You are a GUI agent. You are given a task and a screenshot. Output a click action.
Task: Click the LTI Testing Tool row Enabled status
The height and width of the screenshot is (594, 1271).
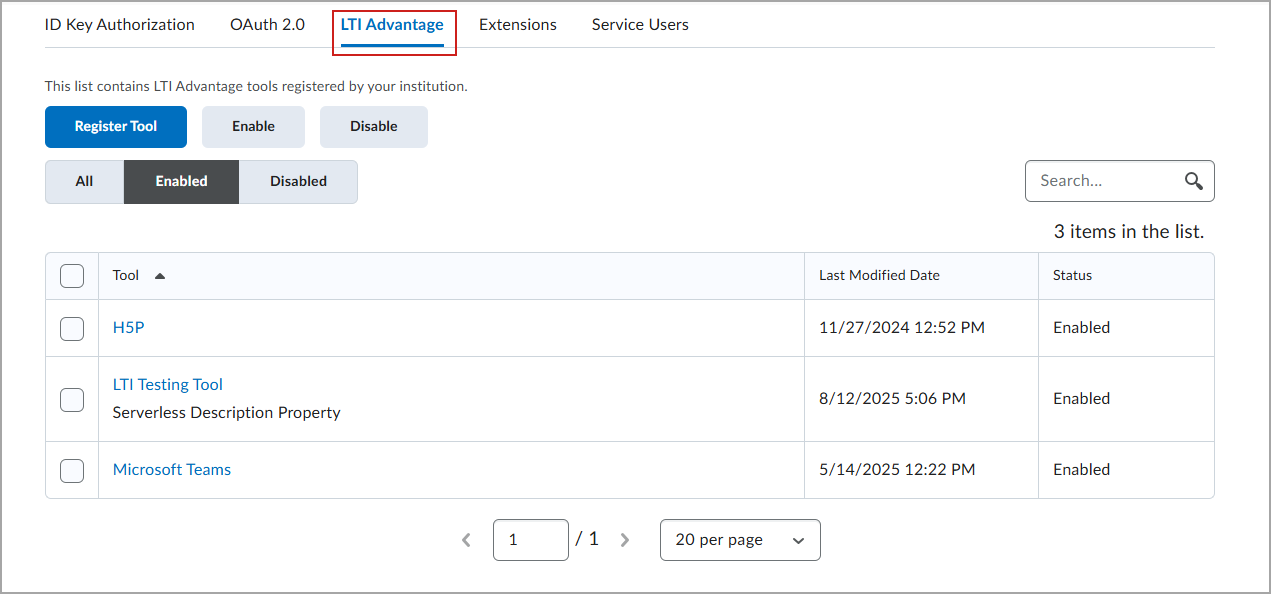[1081, 399]
